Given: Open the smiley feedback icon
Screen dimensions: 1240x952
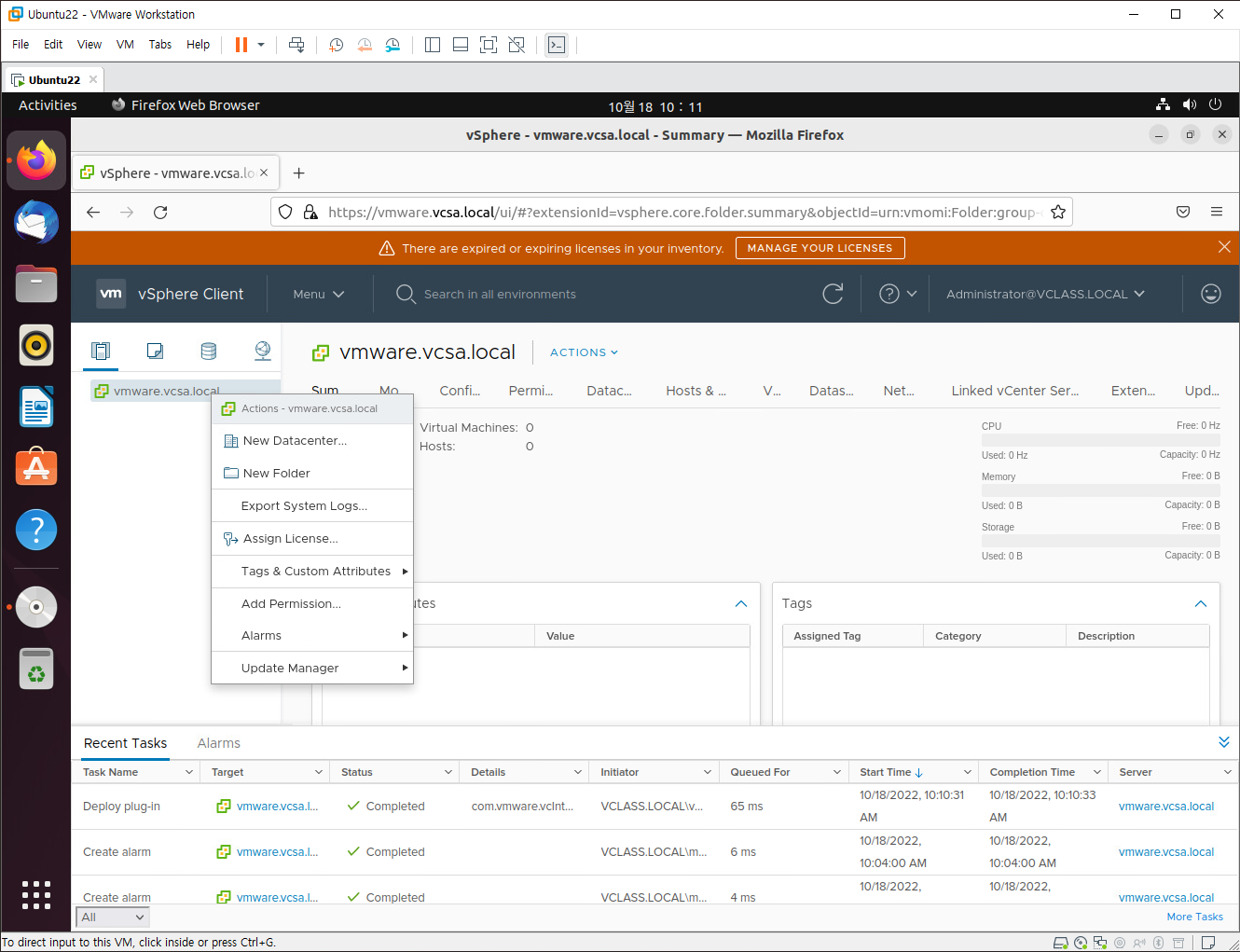Looking at the screenshot, I should (1211, 294).
